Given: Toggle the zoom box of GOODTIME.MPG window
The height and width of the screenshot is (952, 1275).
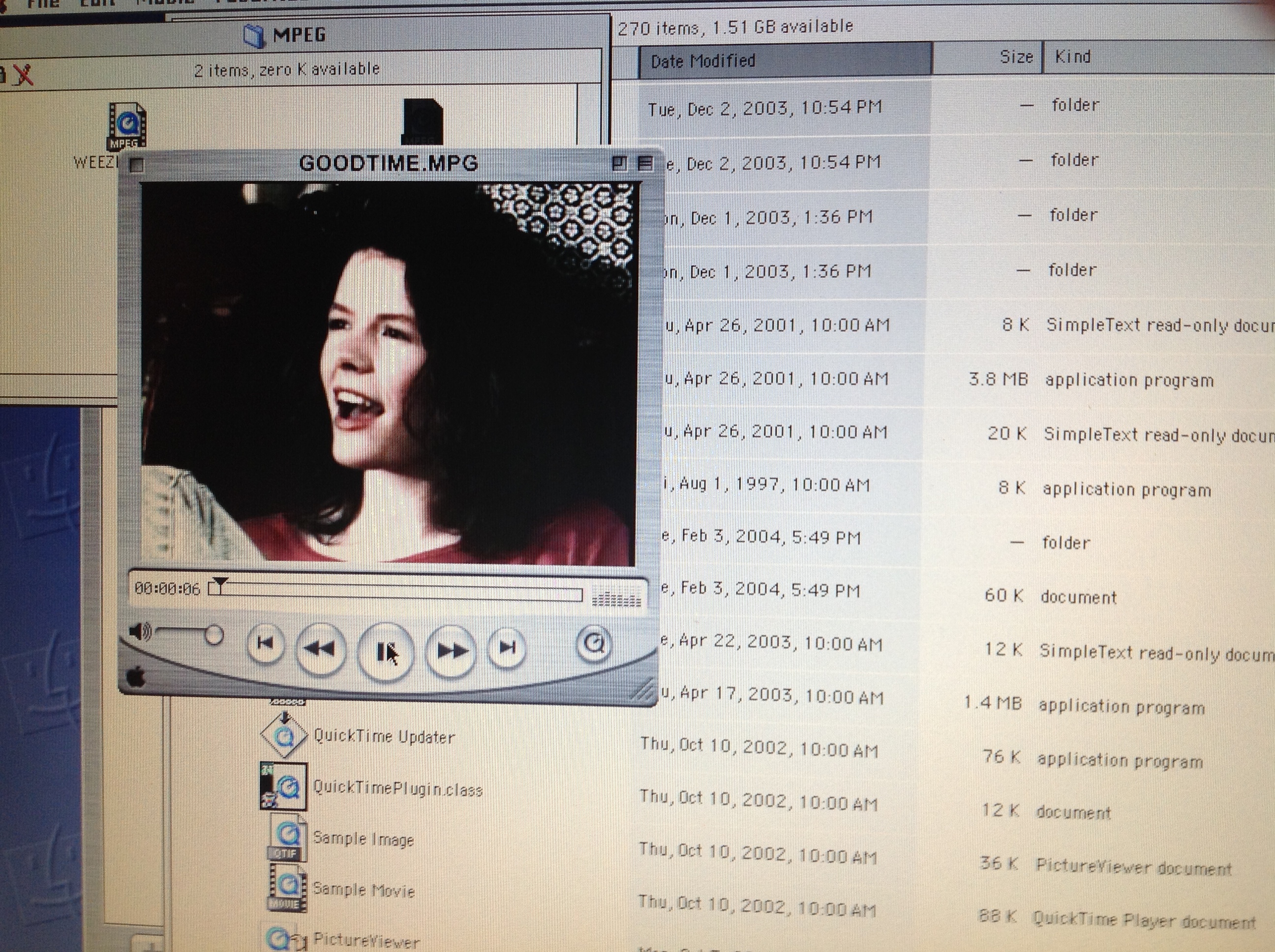Looking at the screenshot, I should [x=620, y=164].
